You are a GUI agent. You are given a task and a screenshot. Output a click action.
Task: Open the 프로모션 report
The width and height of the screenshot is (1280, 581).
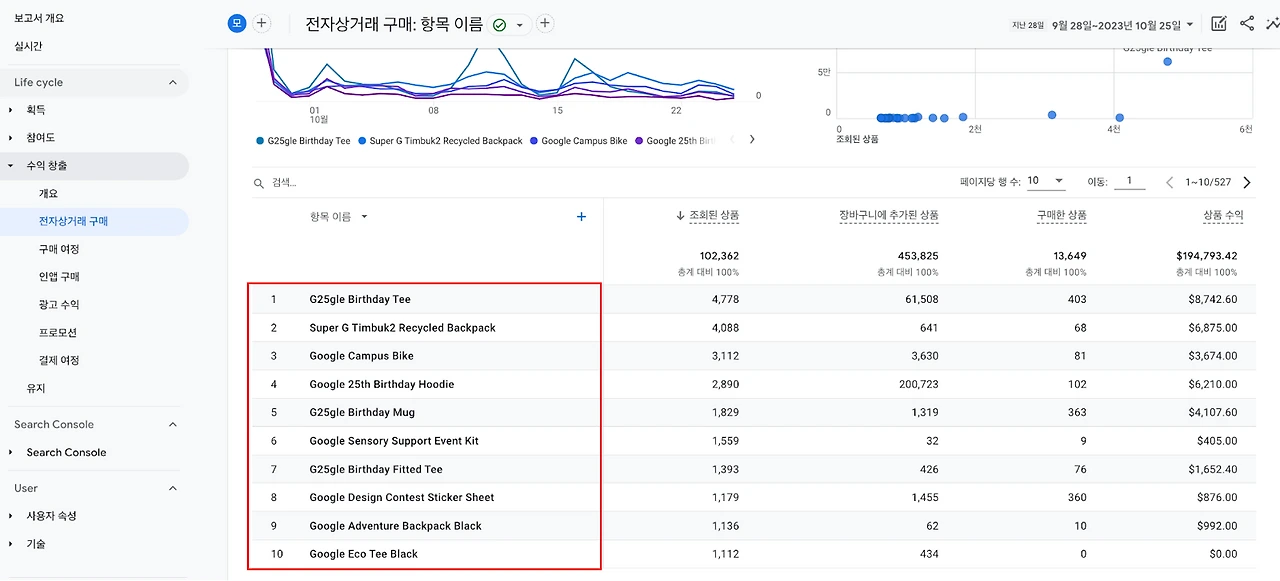click(x=58, y=332)
